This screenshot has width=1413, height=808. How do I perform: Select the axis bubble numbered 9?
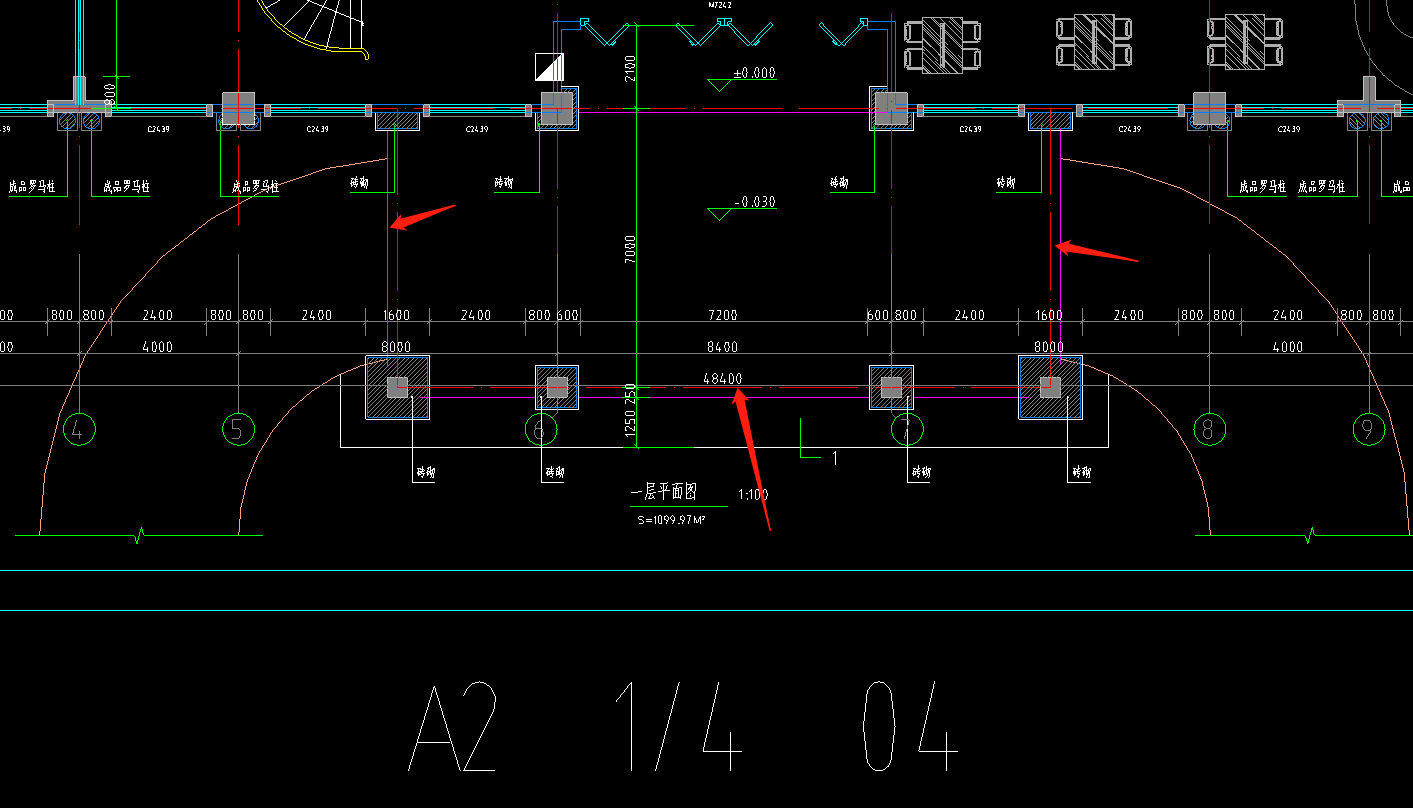point(1368,430)
